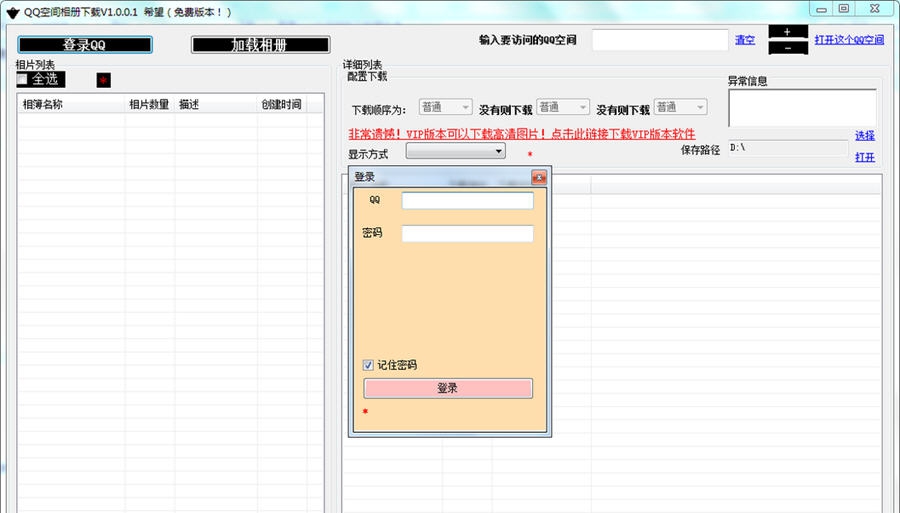Click the 相簿名称 column header
The width and height of the screenshot is (900, 513).
(x=71, y=104)
